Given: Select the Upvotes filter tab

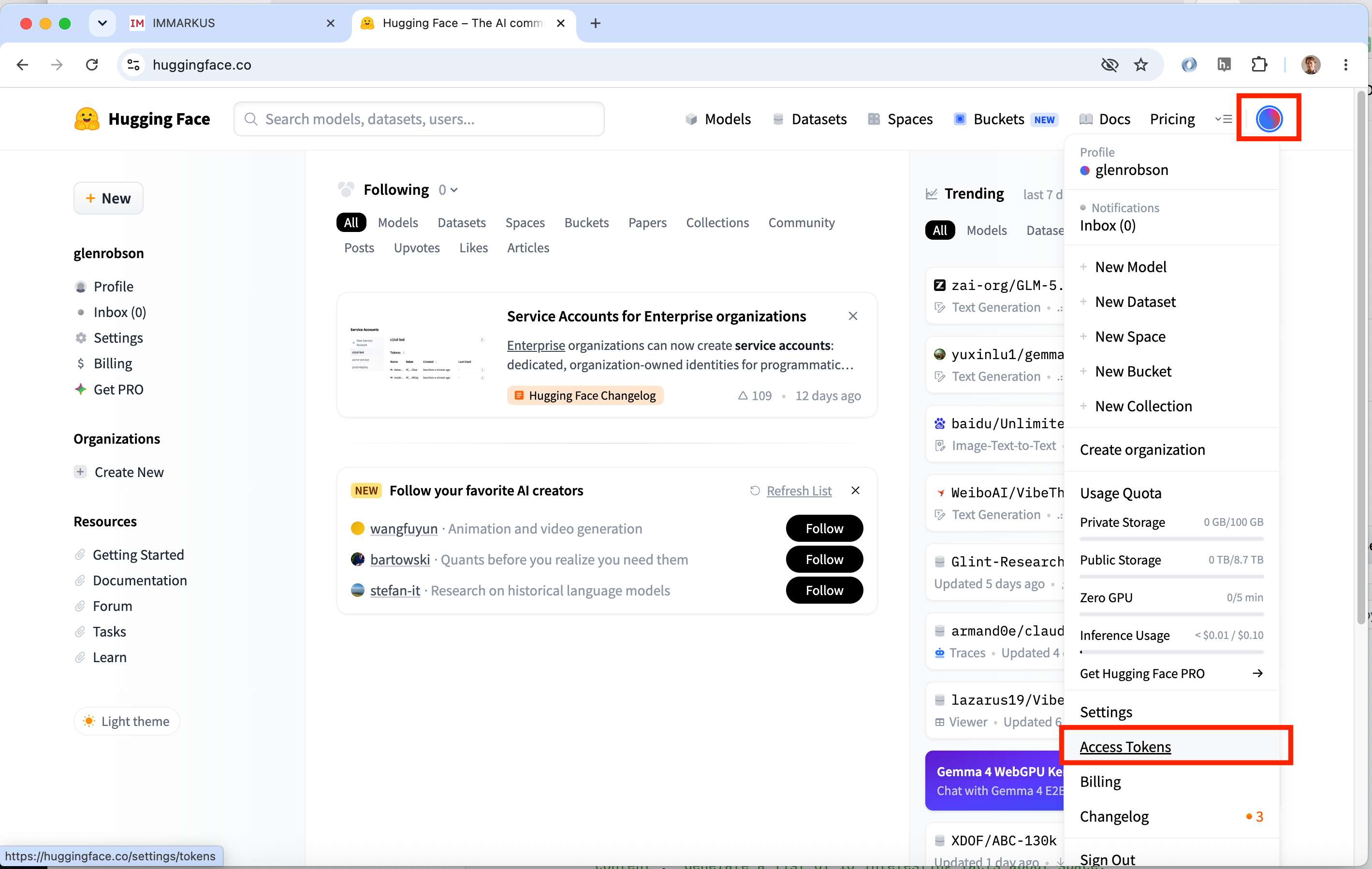Looking at the screenshot, I should coord(417,247).
